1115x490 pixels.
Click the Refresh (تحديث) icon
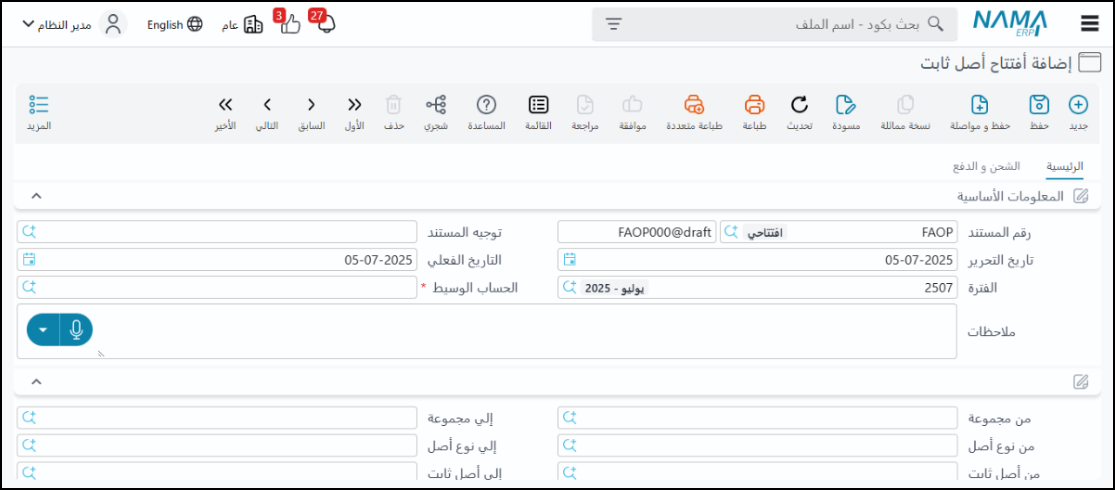pyautogui.click(x=798, y=106)
